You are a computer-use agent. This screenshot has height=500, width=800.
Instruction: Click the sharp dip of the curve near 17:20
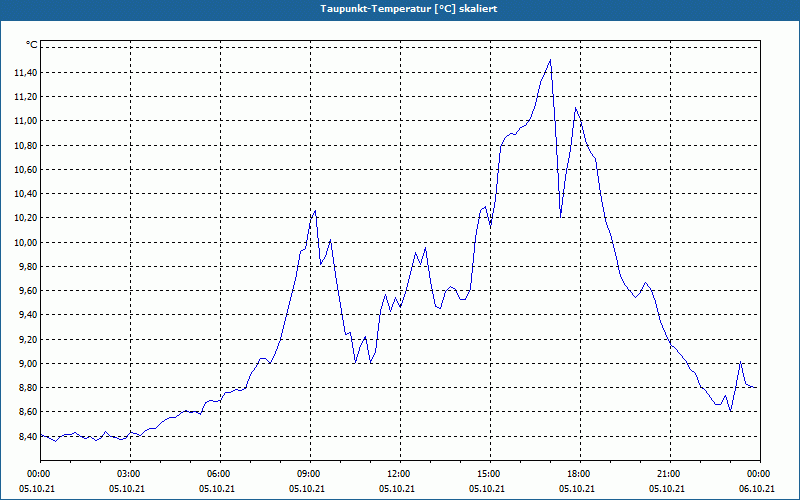(x=561, y=217)
